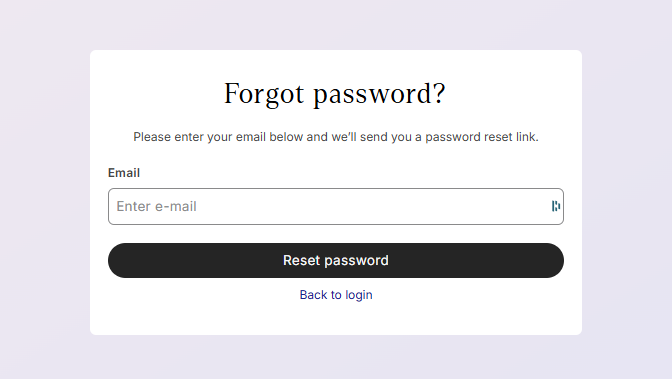Screen dimensions: 672x379
Task: Click the word Reset on the dark button
Action: point(301,260)
